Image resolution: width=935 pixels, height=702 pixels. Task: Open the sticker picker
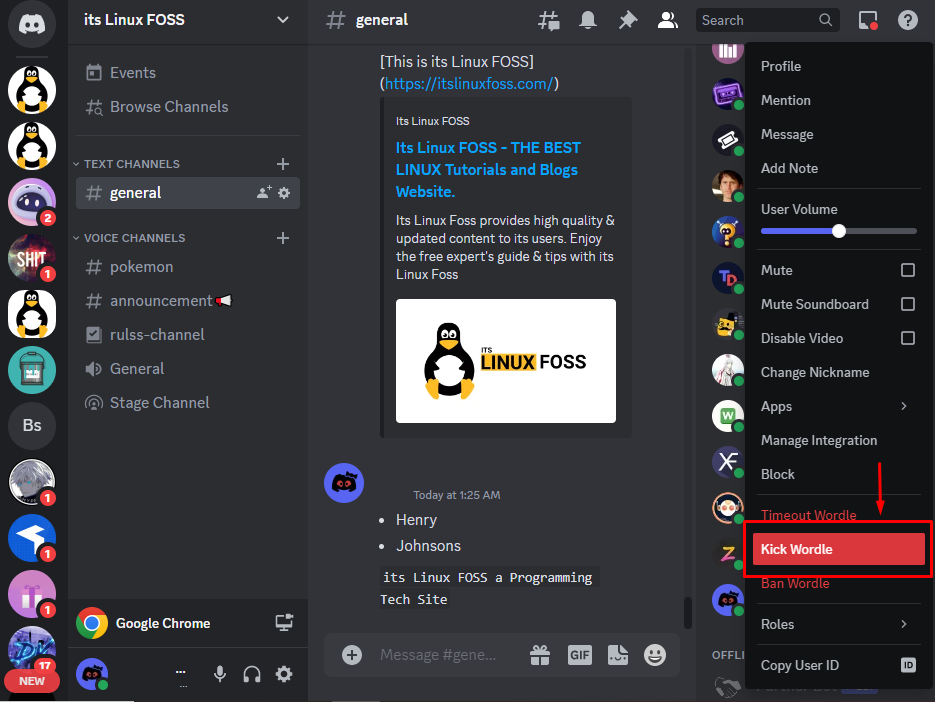(x=618, y=655)
